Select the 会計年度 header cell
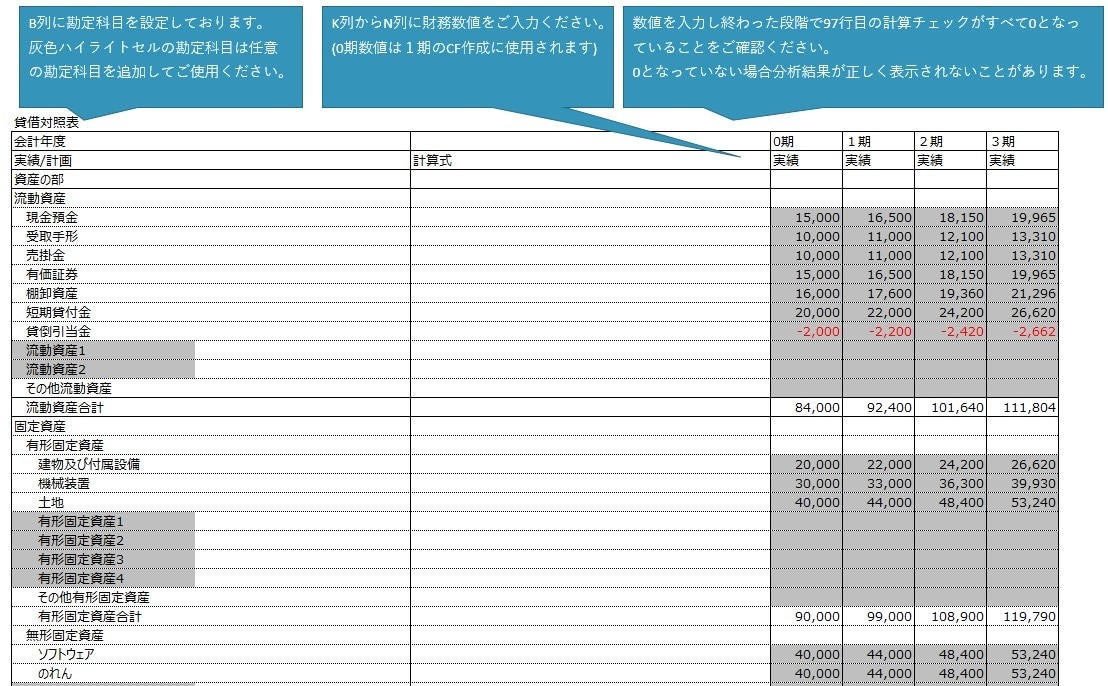This screenshot has width=1108, height=686. pyautogui.click(x=211, y=141)
